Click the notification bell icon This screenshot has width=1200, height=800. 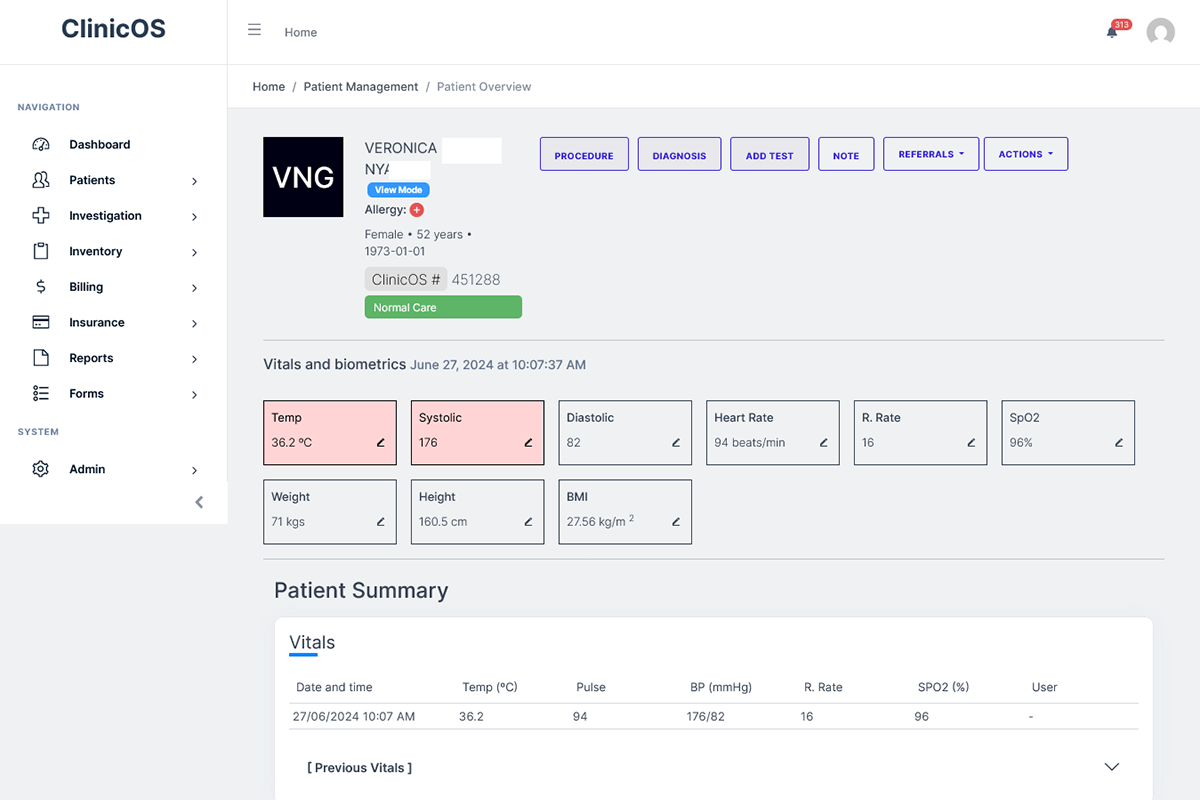point(1112,32)
